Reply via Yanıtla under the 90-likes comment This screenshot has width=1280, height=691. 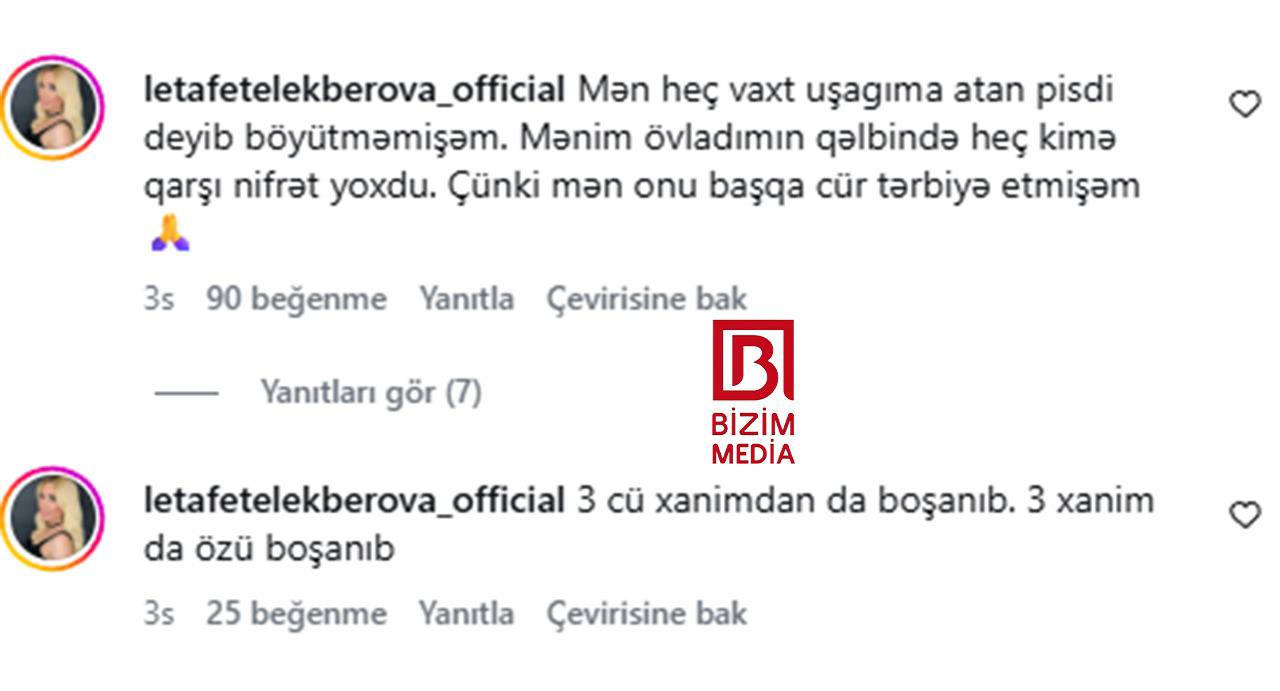pyautogui.click(x=466, y=298)
